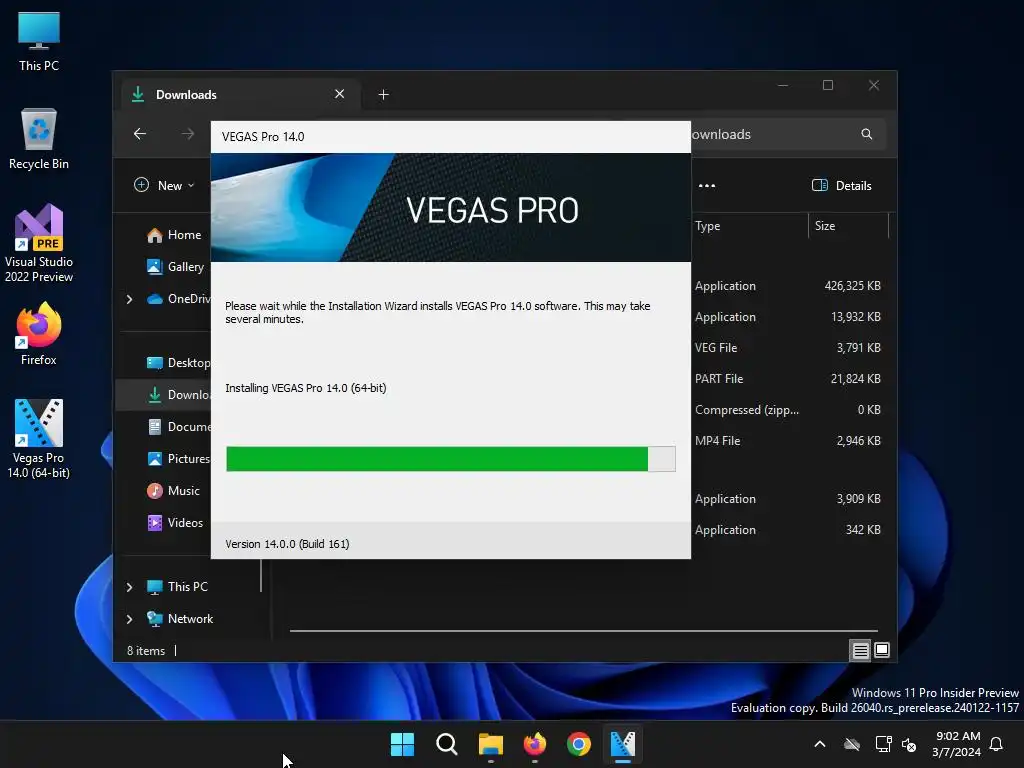Screen dimensions: 1024x768
Task: Click the Windows Start button
Action: [402, 744]
